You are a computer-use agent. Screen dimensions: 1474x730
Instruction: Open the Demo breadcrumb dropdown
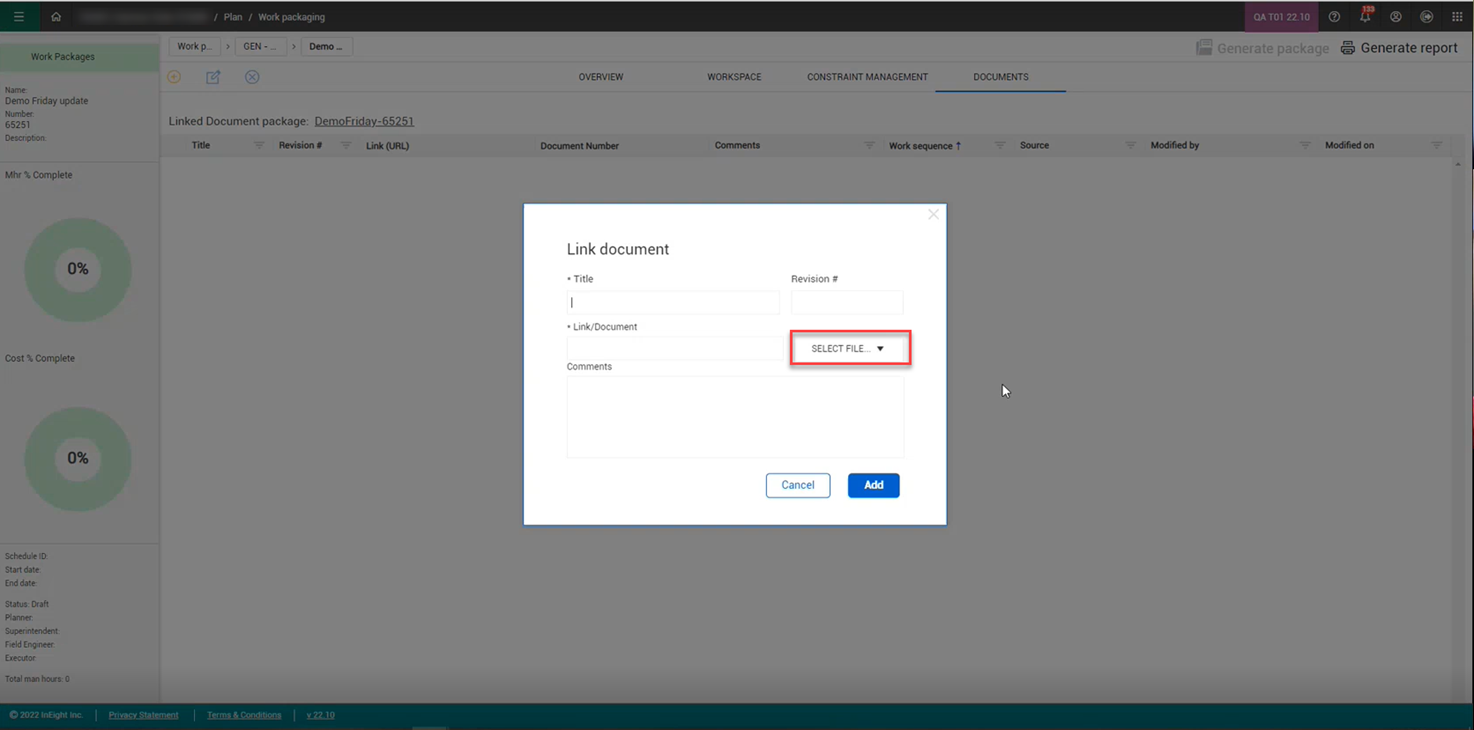pyautogui.click(x=326, y=46)
